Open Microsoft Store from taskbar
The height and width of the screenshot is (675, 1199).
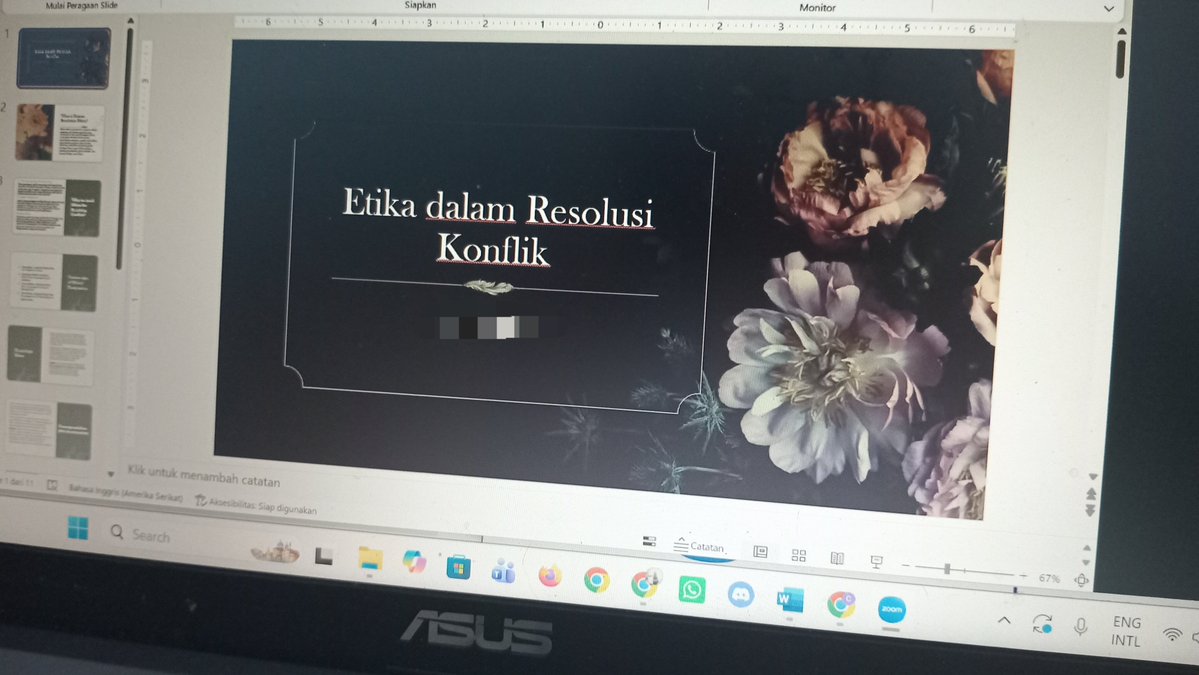pos(458,567)
